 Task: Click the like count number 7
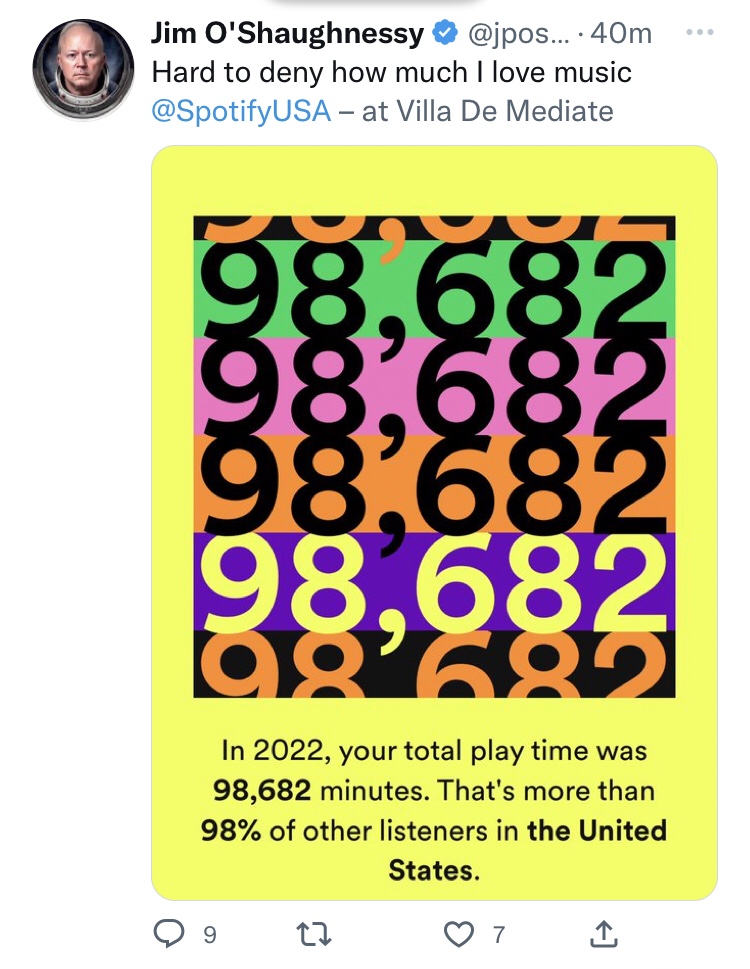coord(499,935)
